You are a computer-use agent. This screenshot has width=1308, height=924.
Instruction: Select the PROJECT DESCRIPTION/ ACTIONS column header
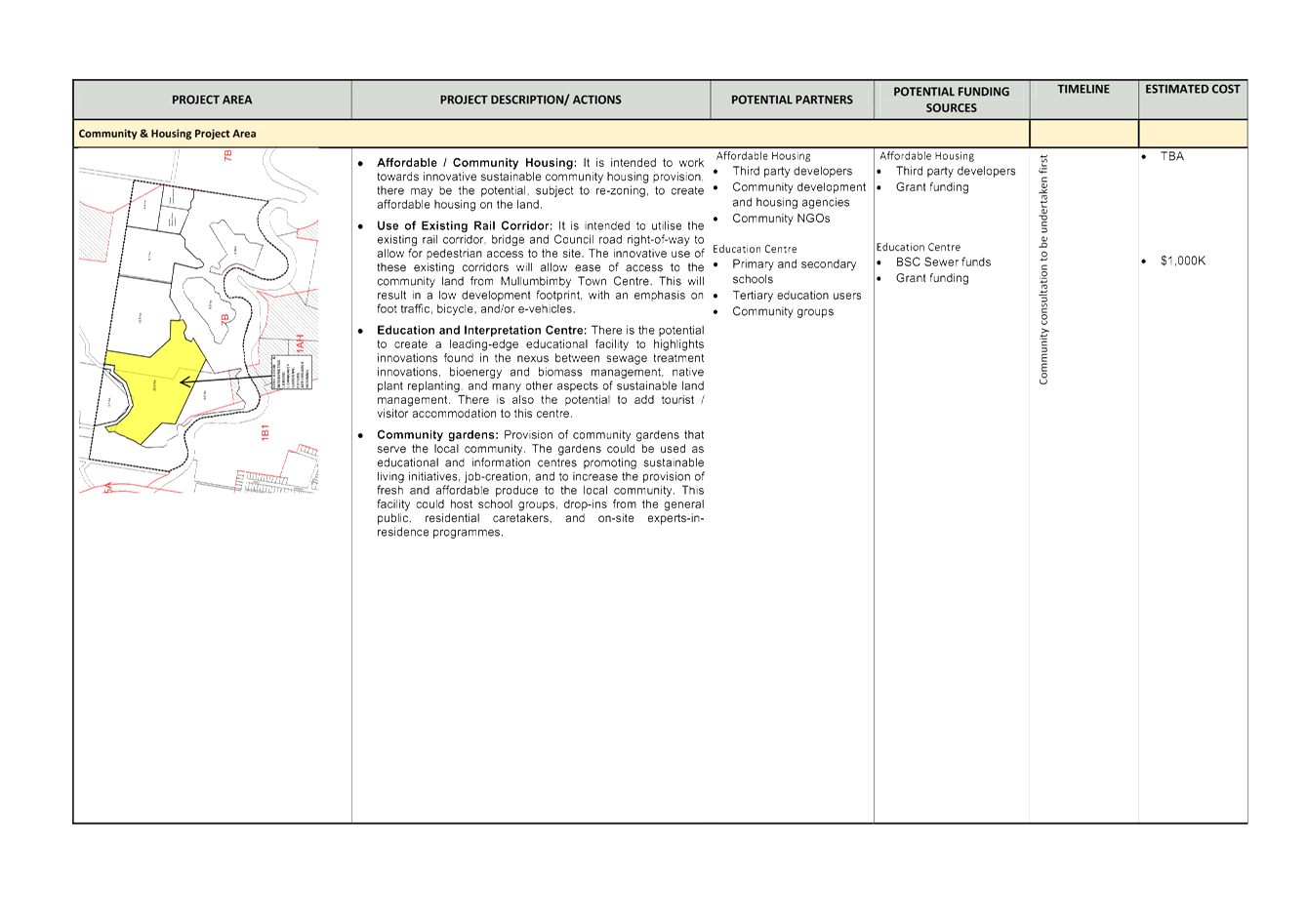point(530,100)
